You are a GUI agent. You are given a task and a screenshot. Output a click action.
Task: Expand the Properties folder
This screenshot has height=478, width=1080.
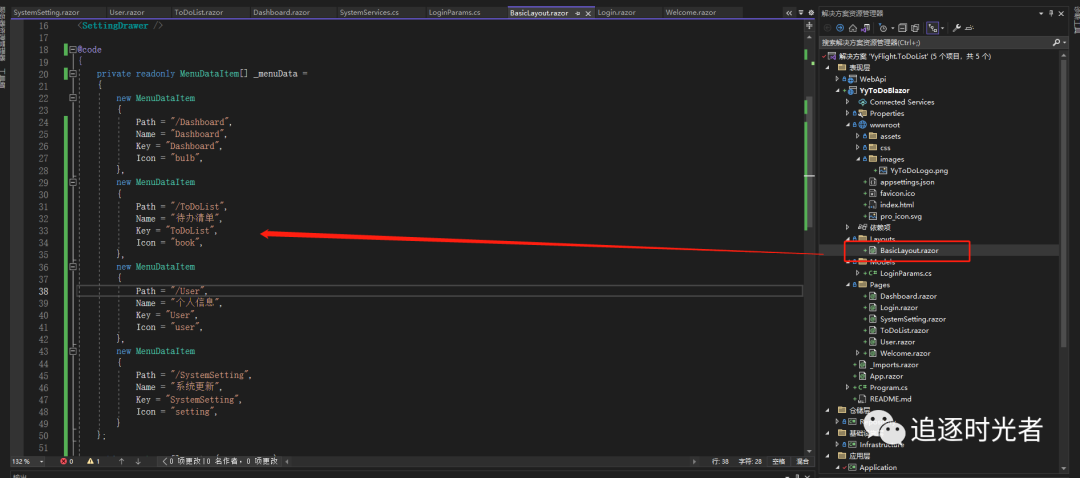848,113
